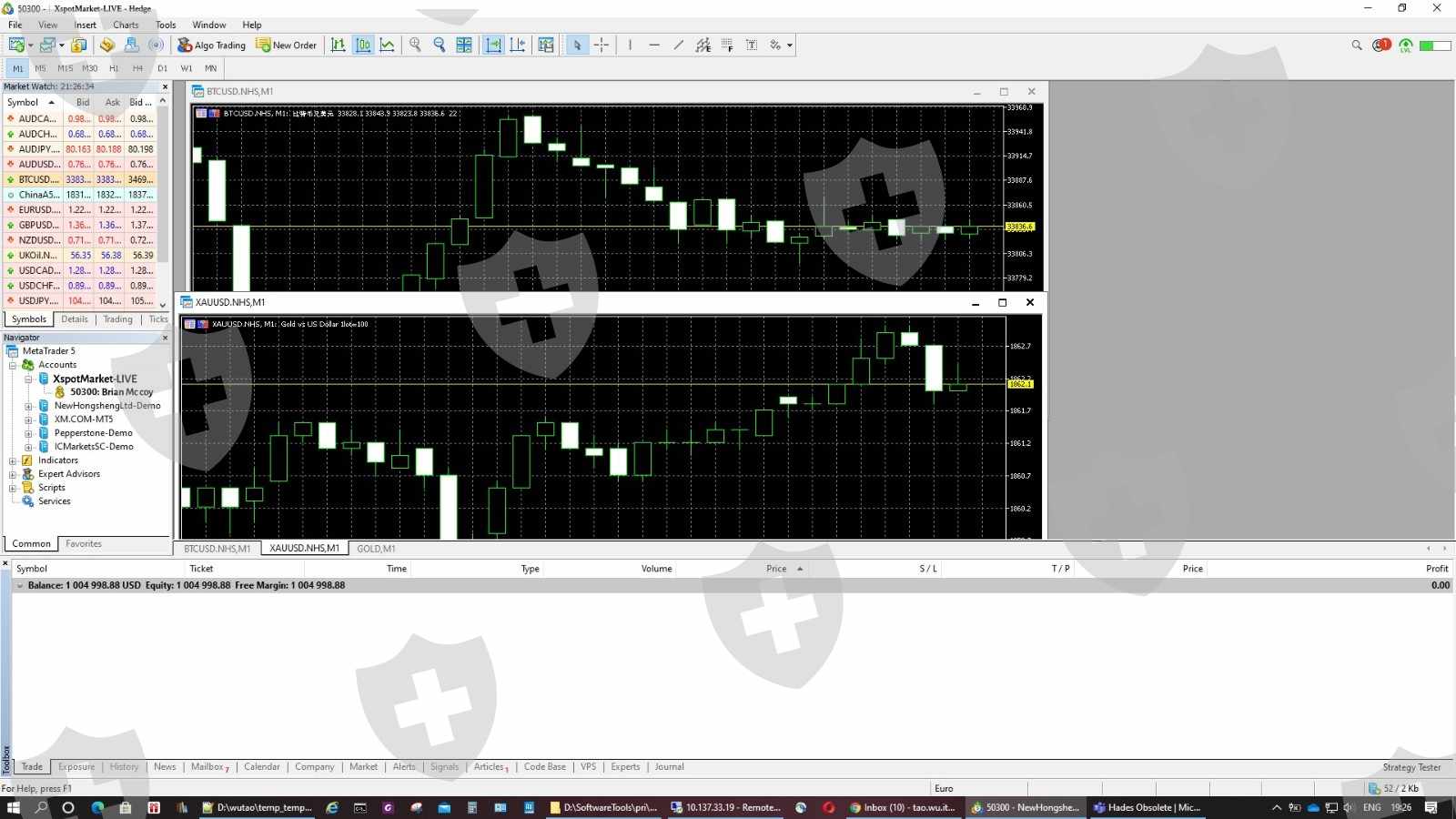Viewport: 1456px width, 819px height.
Task: Close the Navigator panel
Action: (165, 338)
